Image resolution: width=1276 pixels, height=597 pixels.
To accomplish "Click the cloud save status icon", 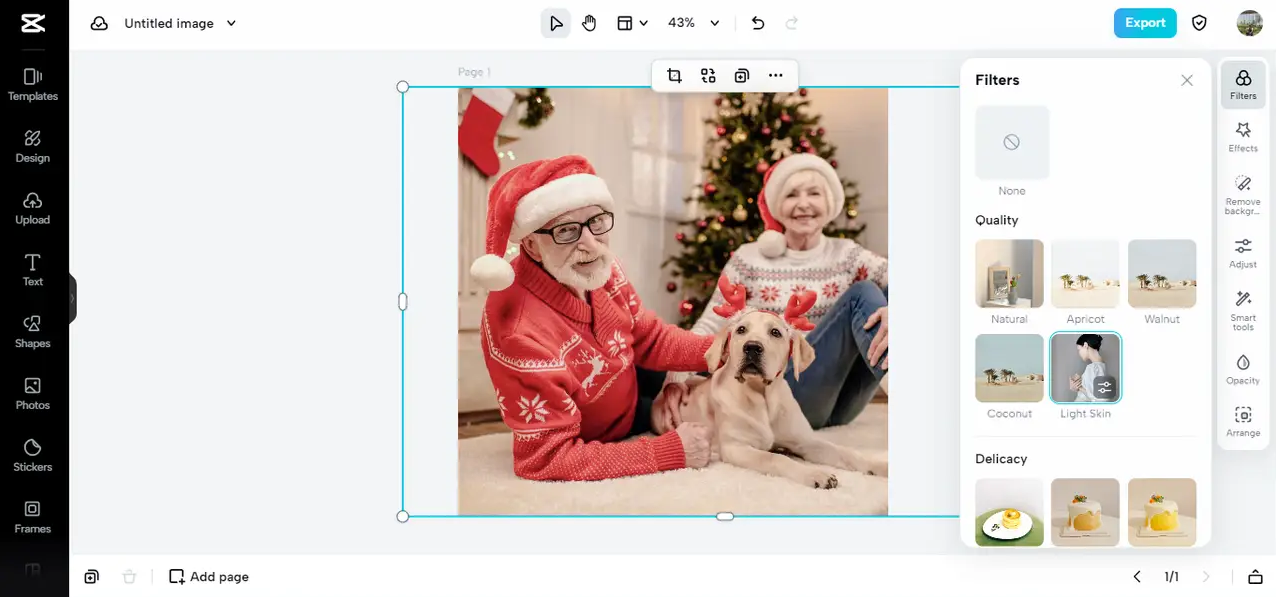I will click(x=99, y=23).
